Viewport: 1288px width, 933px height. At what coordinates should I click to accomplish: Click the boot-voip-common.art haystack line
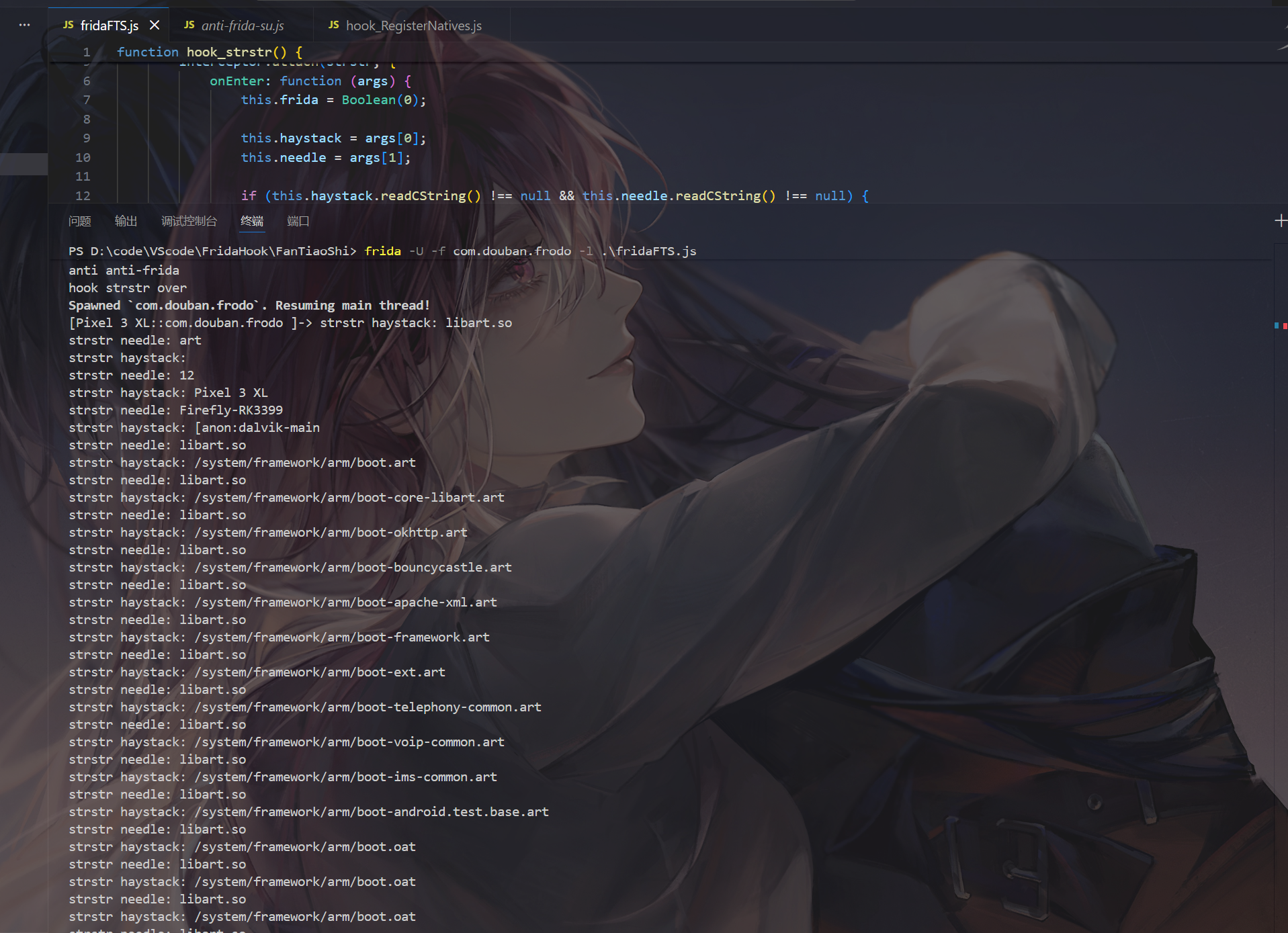[286, 742]
